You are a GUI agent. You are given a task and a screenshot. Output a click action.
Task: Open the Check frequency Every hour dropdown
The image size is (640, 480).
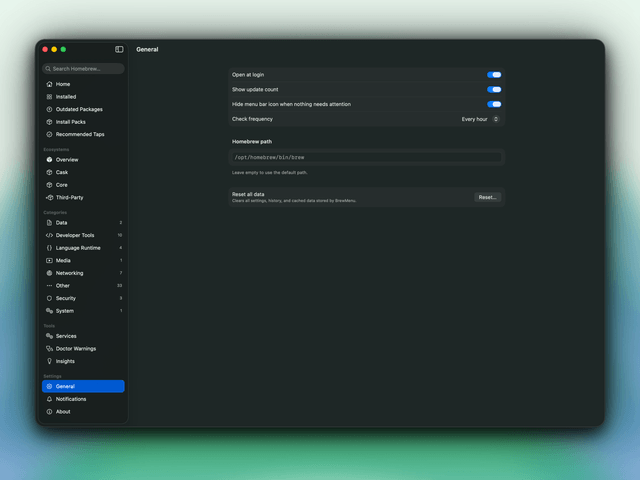click(480, 119)
